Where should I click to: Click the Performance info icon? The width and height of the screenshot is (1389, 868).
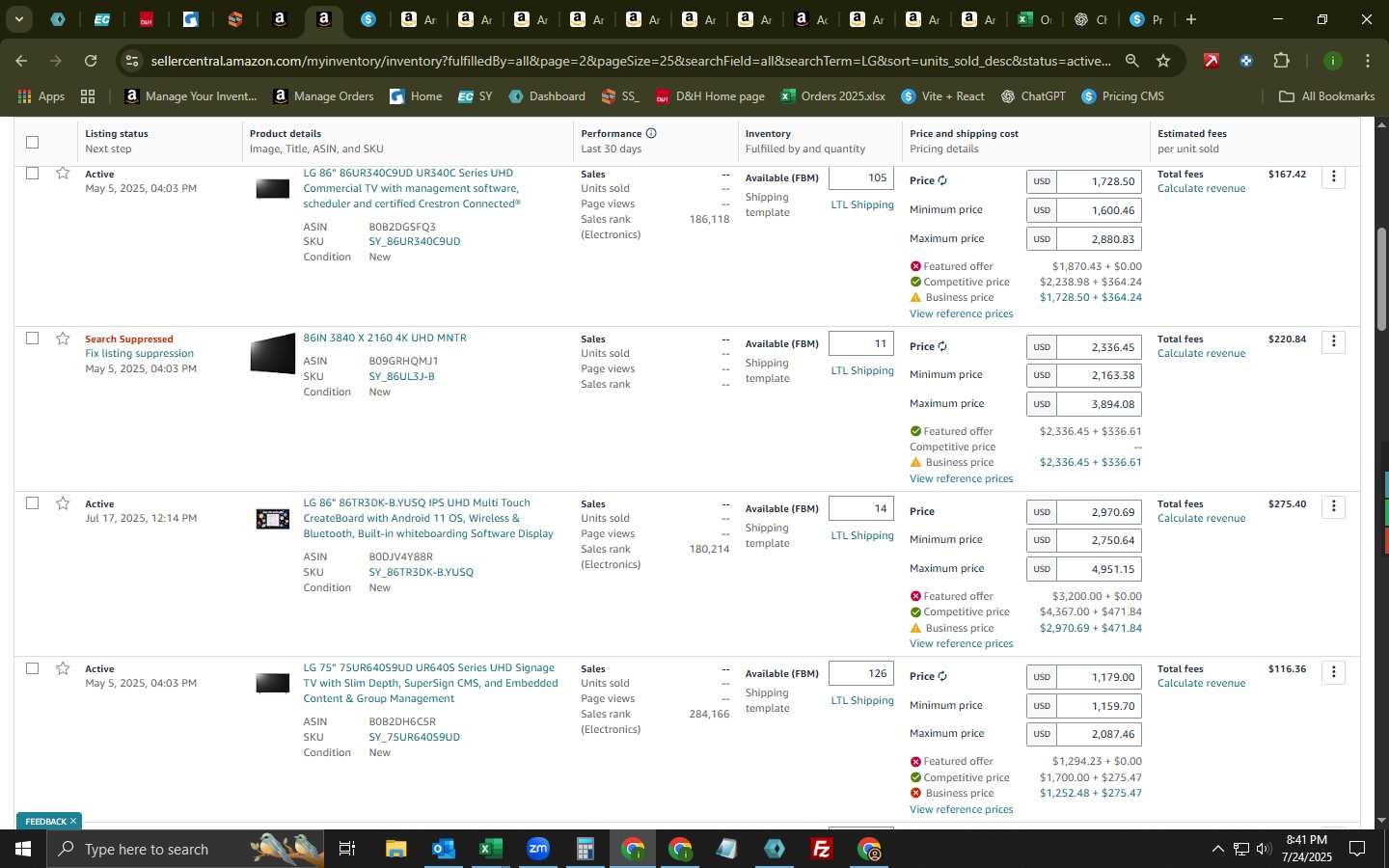[x=651, y=133]
